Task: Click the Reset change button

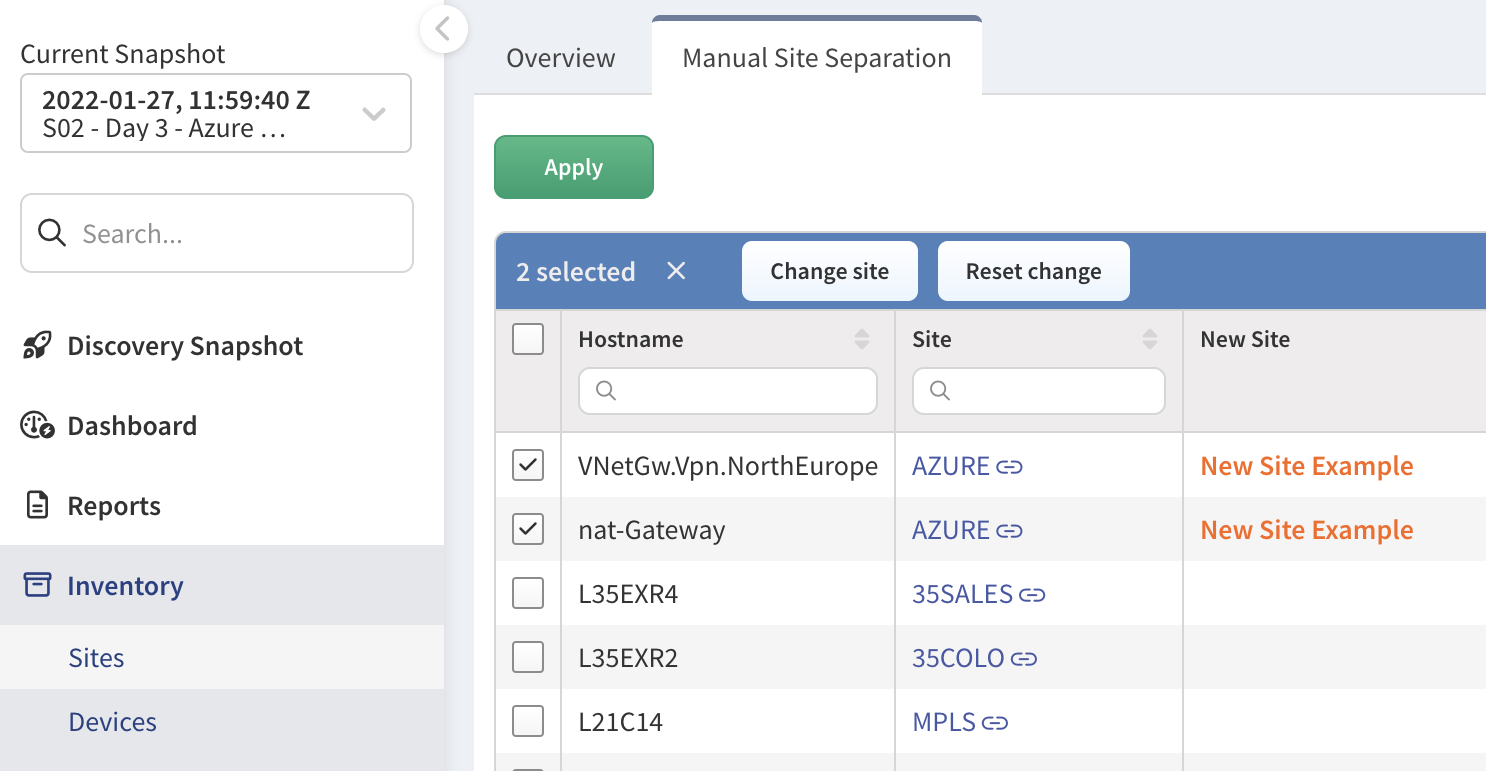Action: click(1033, 271)
